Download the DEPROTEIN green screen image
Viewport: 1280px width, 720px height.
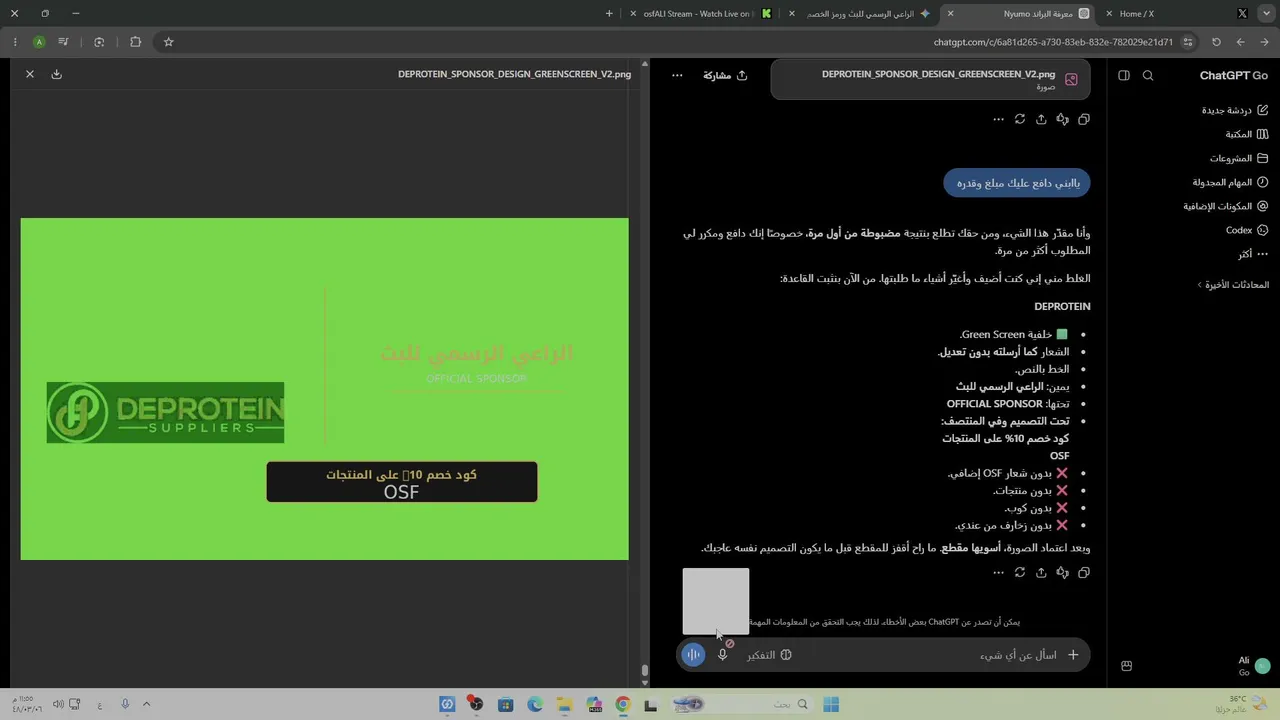[x=57, y=74]
